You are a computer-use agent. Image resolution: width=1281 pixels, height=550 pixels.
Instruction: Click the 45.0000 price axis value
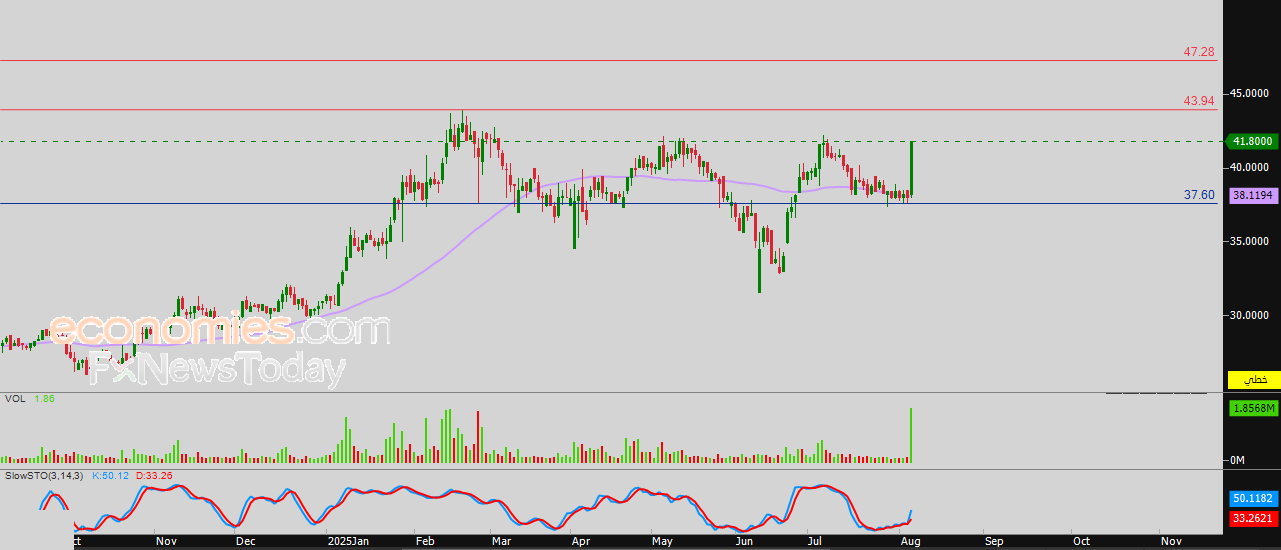(1251, 93)
